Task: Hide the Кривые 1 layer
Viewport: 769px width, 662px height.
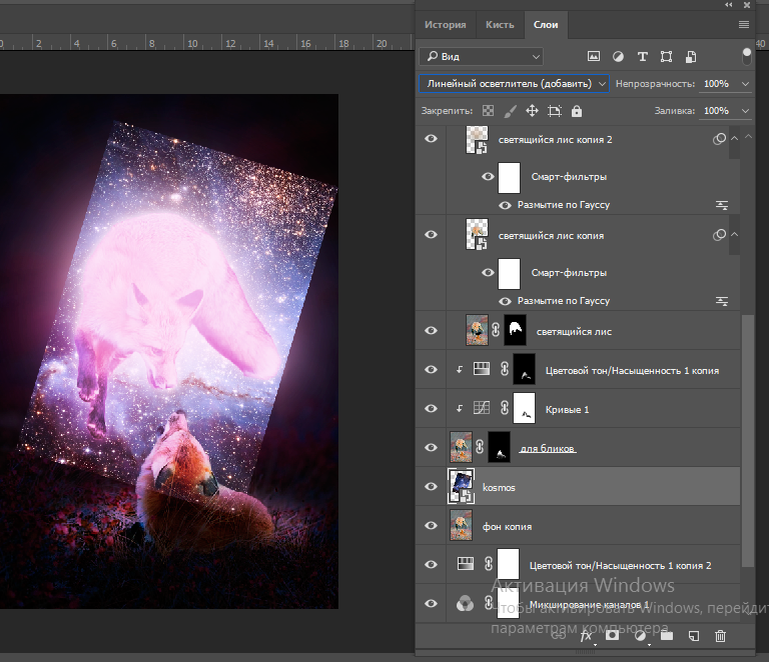Action: [x=431, y=408]
